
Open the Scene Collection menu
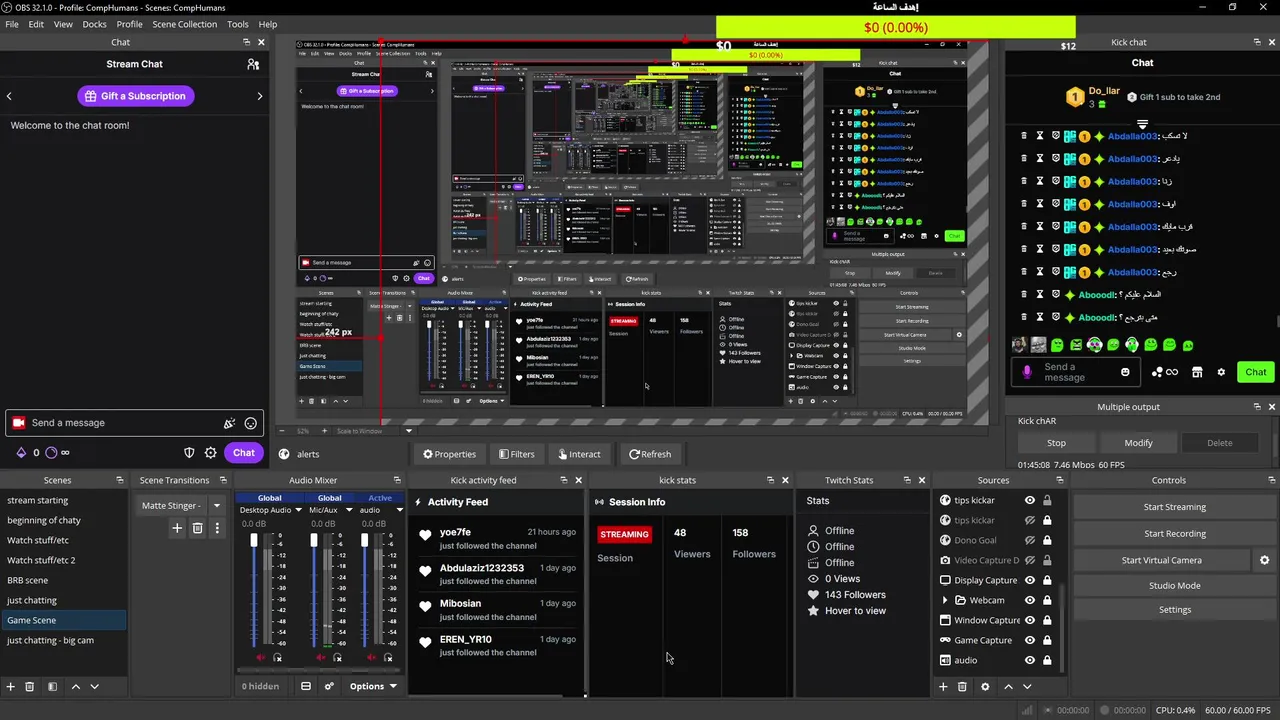(x=184, y=24)
